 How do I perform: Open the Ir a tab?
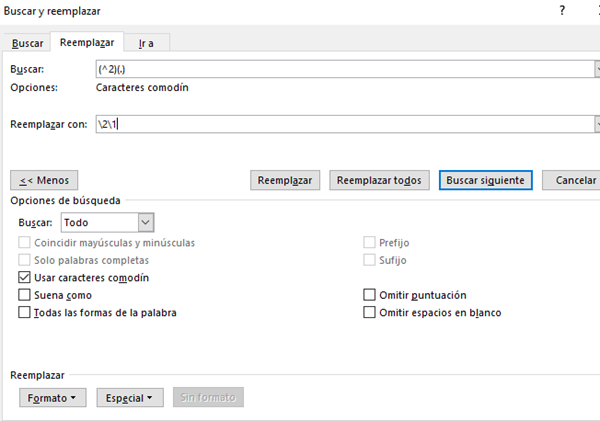tap(148, 43)
